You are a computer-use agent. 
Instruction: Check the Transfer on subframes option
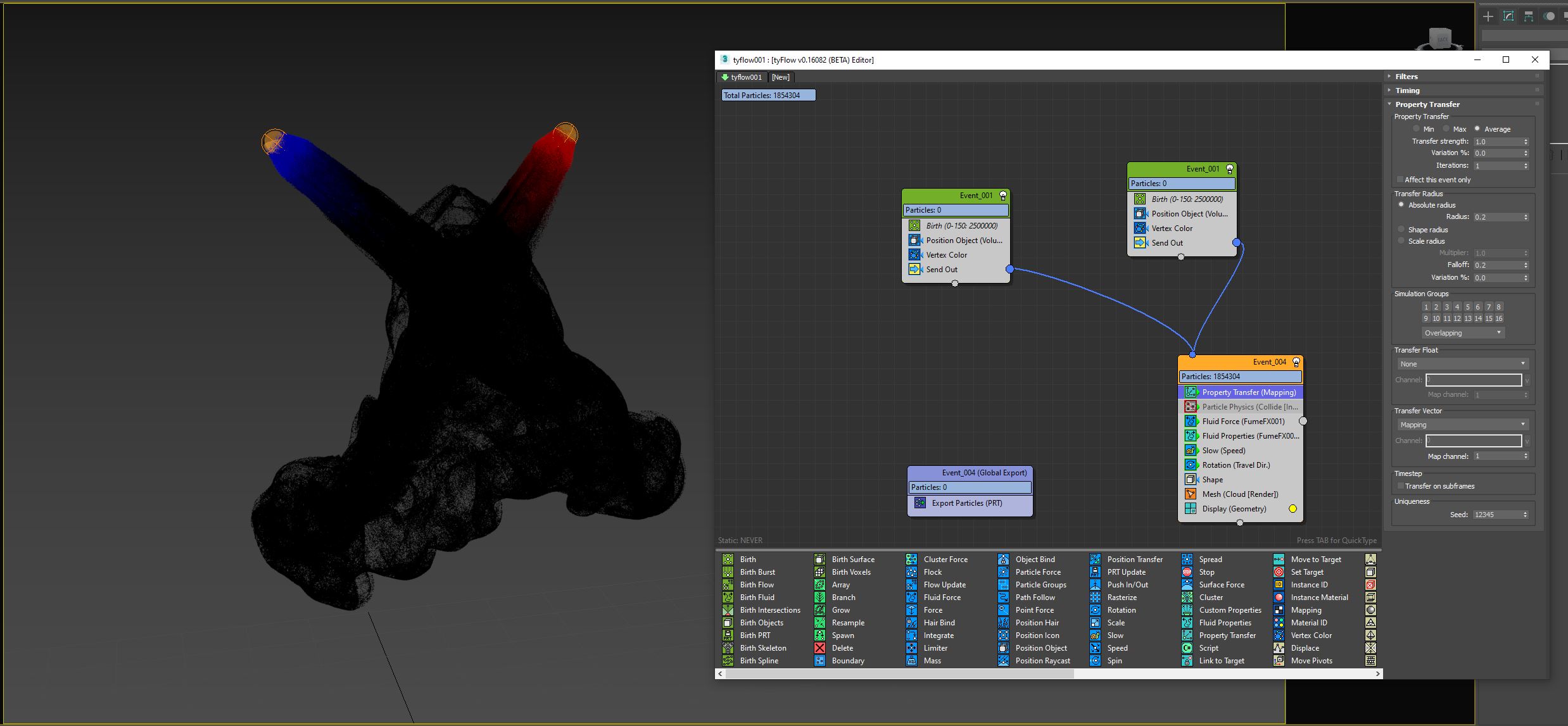pos(1400,486)
